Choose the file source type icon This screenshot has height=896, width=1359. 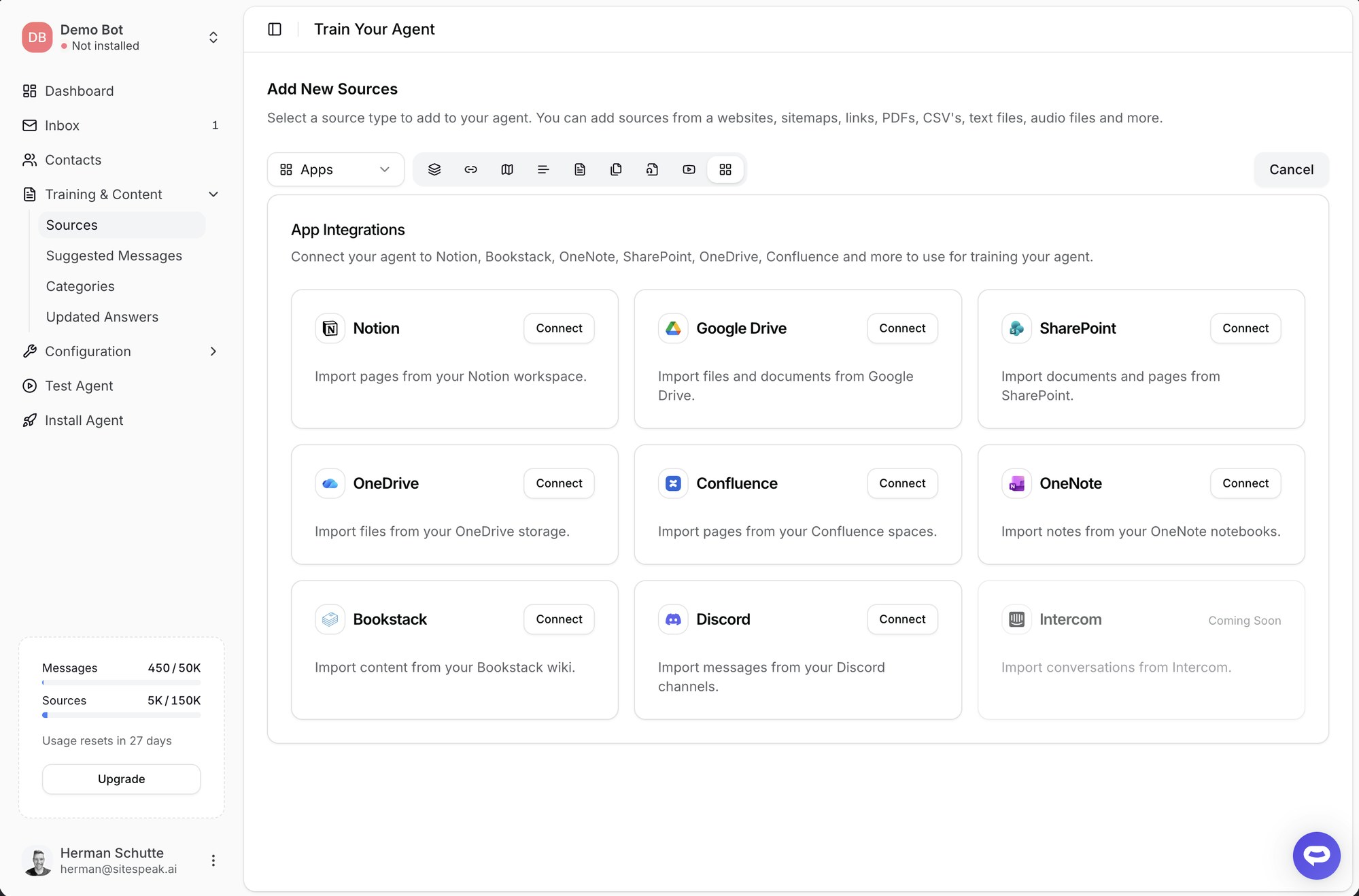pyautogui.click(x=580, y=169)
